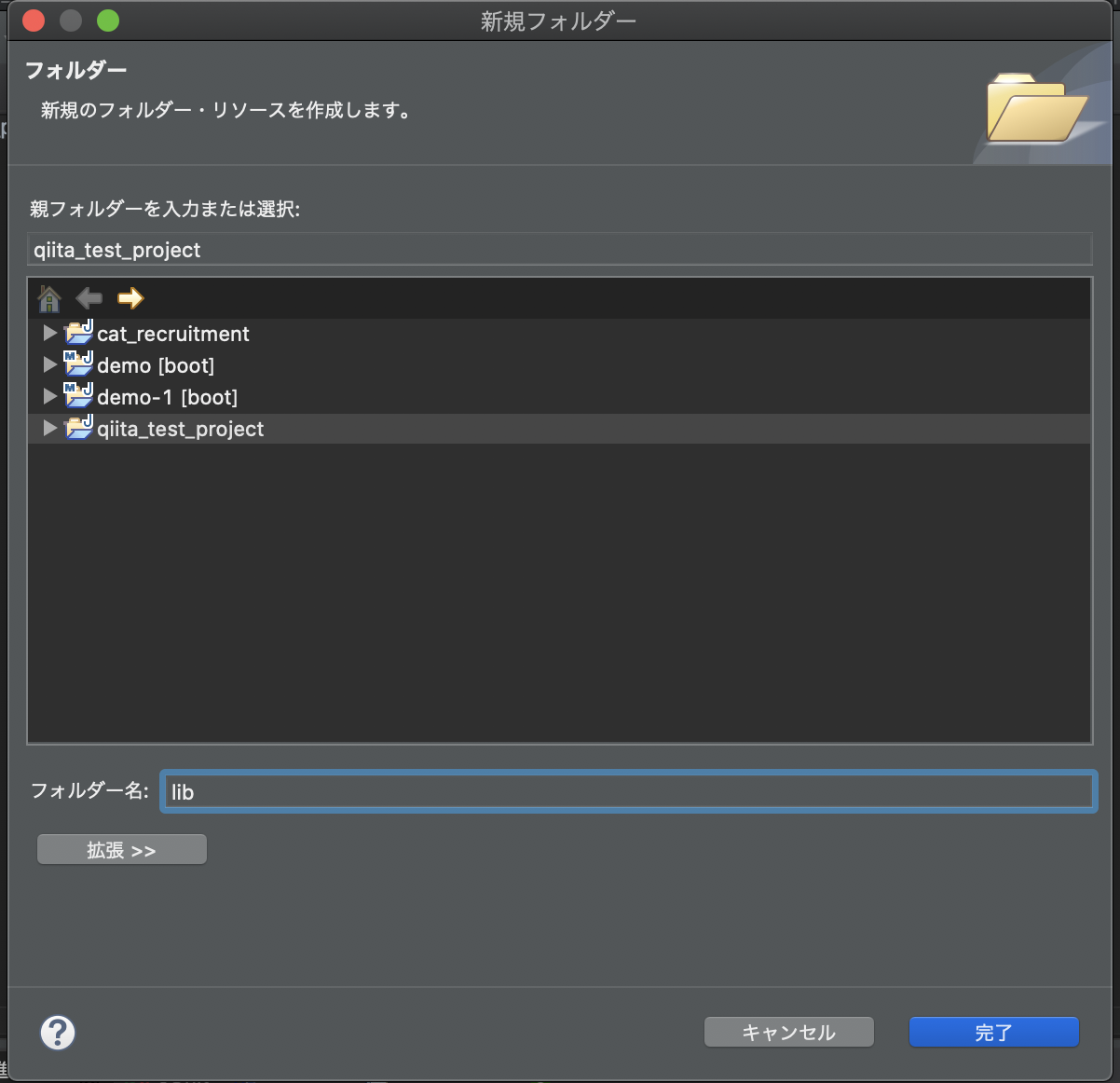Click the Java project icon beside cat_recruitment
Image resolution: width=1120 pixels, height=1083 pixels.
pos(78,332)
